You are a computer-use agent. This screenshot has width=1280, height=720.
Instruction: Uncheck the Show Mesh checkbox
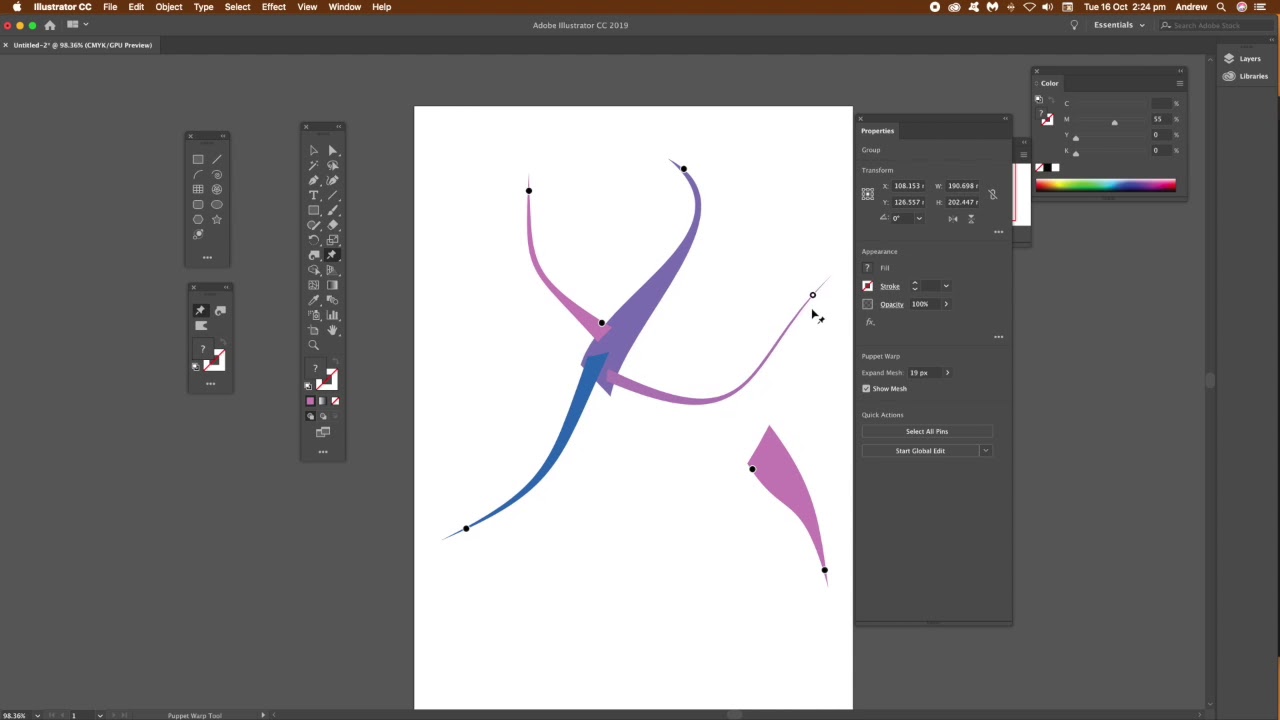click(866, 389)
